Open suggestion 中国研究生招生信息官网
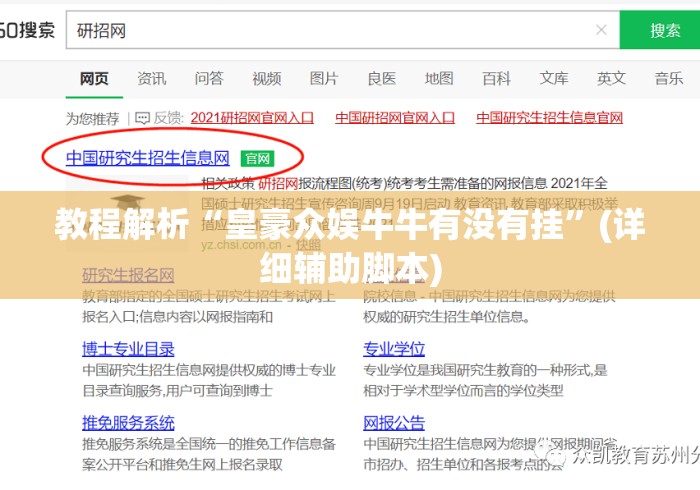 click(549, 118)
